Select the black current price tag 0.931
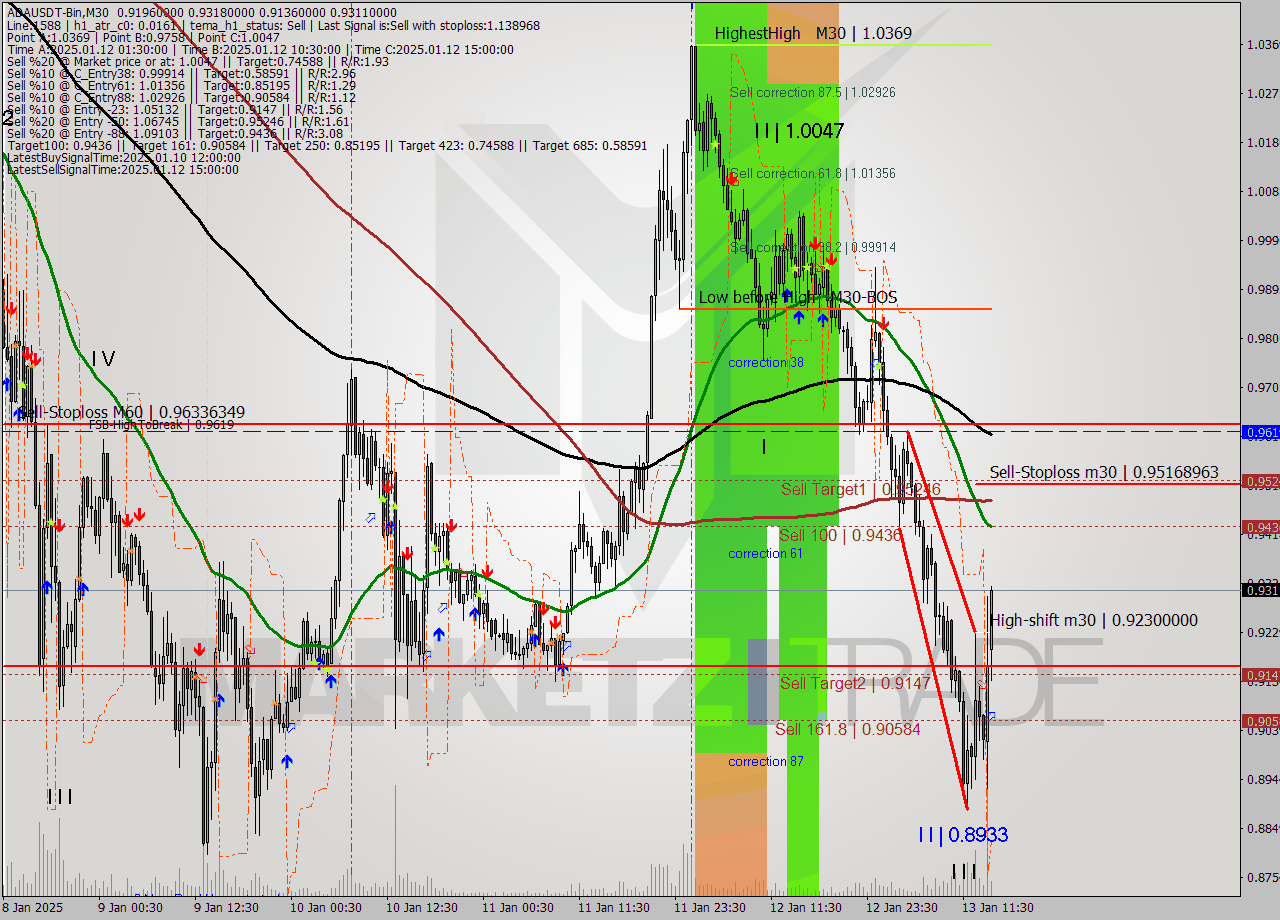The height and width of the screenshot is (920, 1280). coord(1260,590)
